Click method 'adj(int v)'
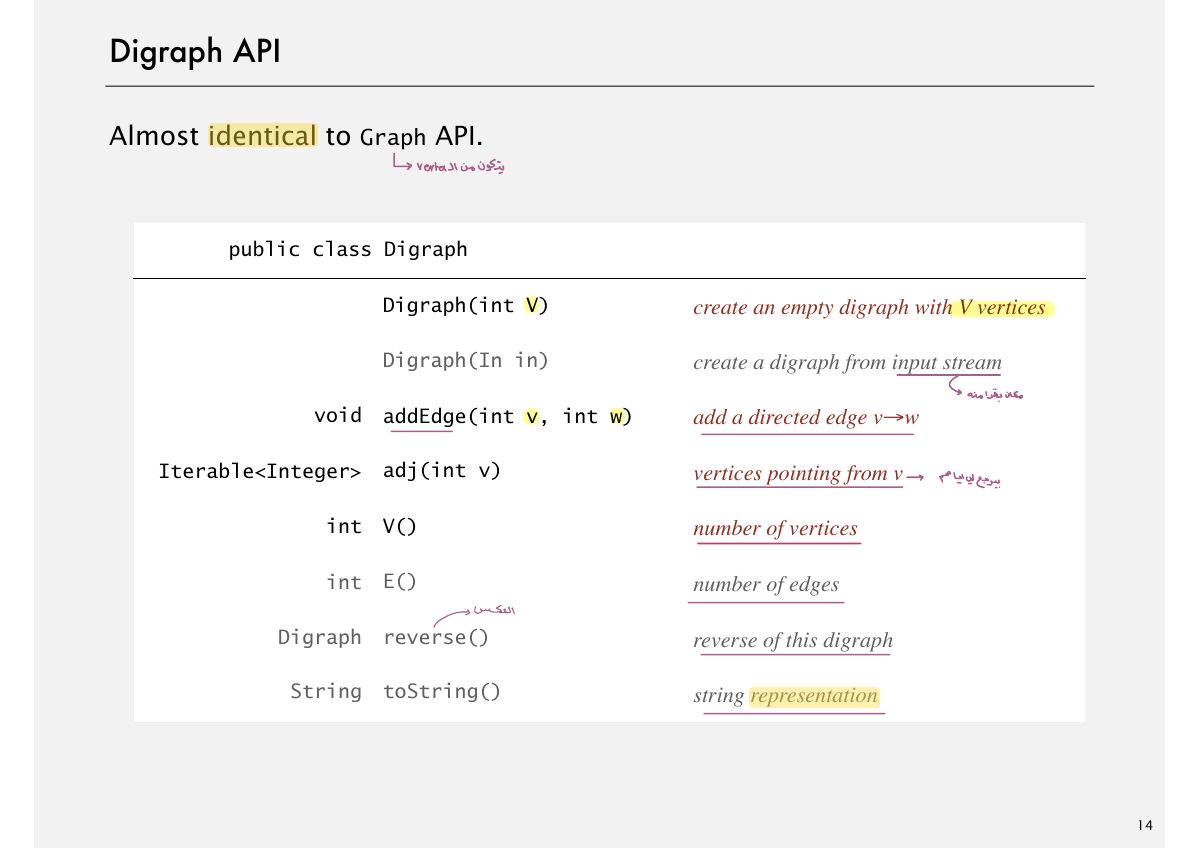Screen dimensions: 1200x849 [x=442, y=471]
